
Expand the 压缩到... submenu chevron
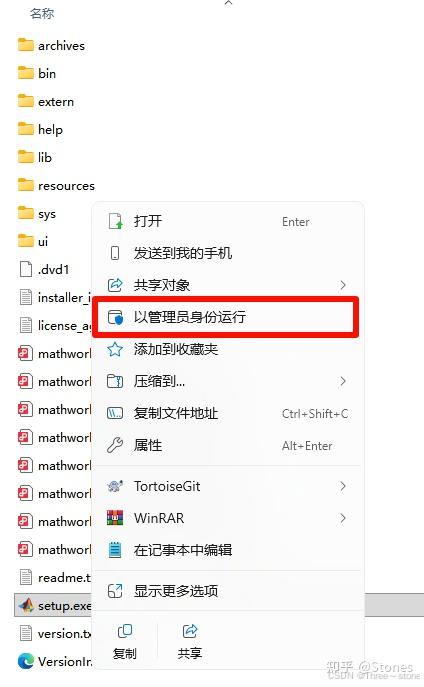click(343, 381)
